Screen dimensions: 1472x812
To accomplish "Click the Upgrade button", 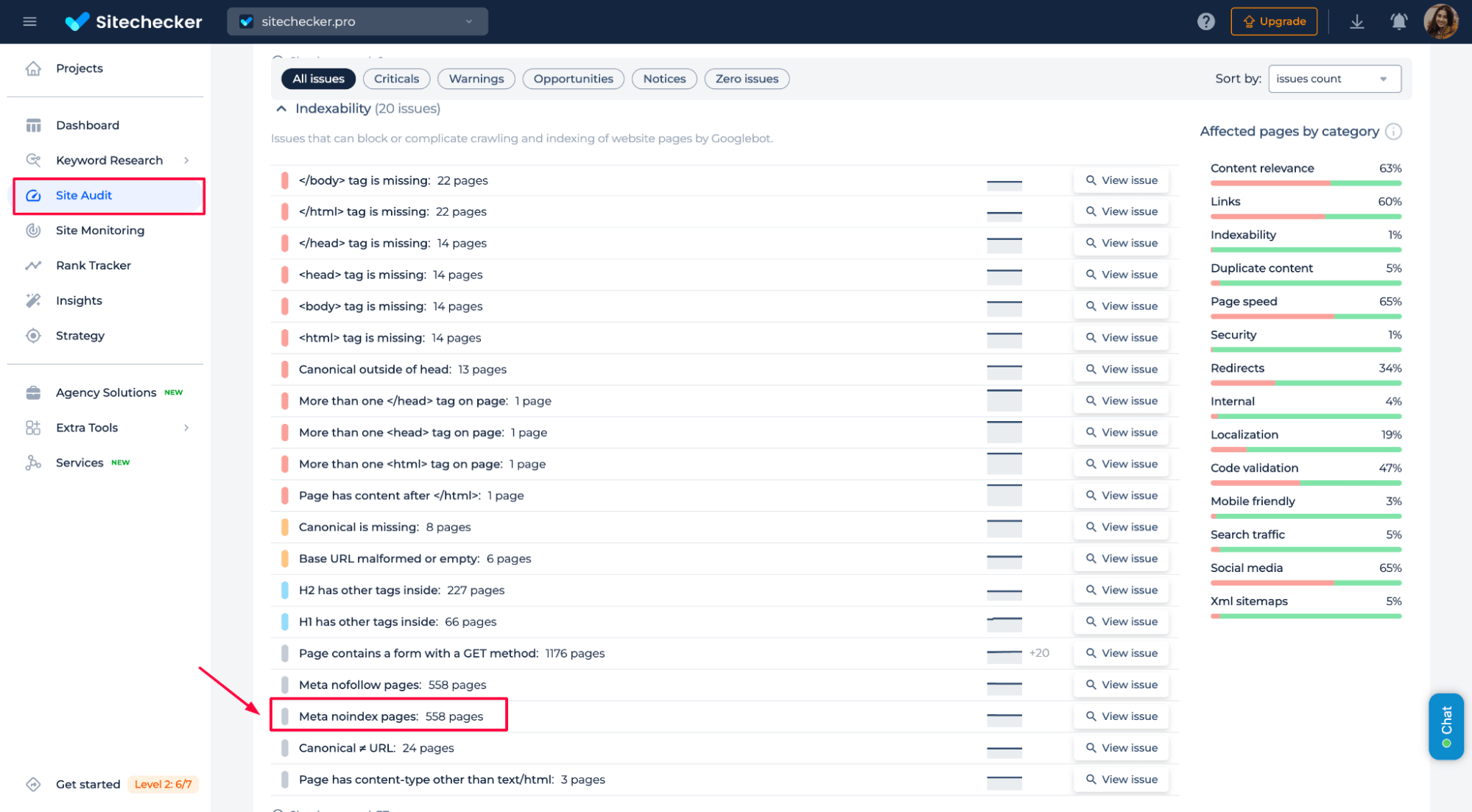I will coord(1274,21).
